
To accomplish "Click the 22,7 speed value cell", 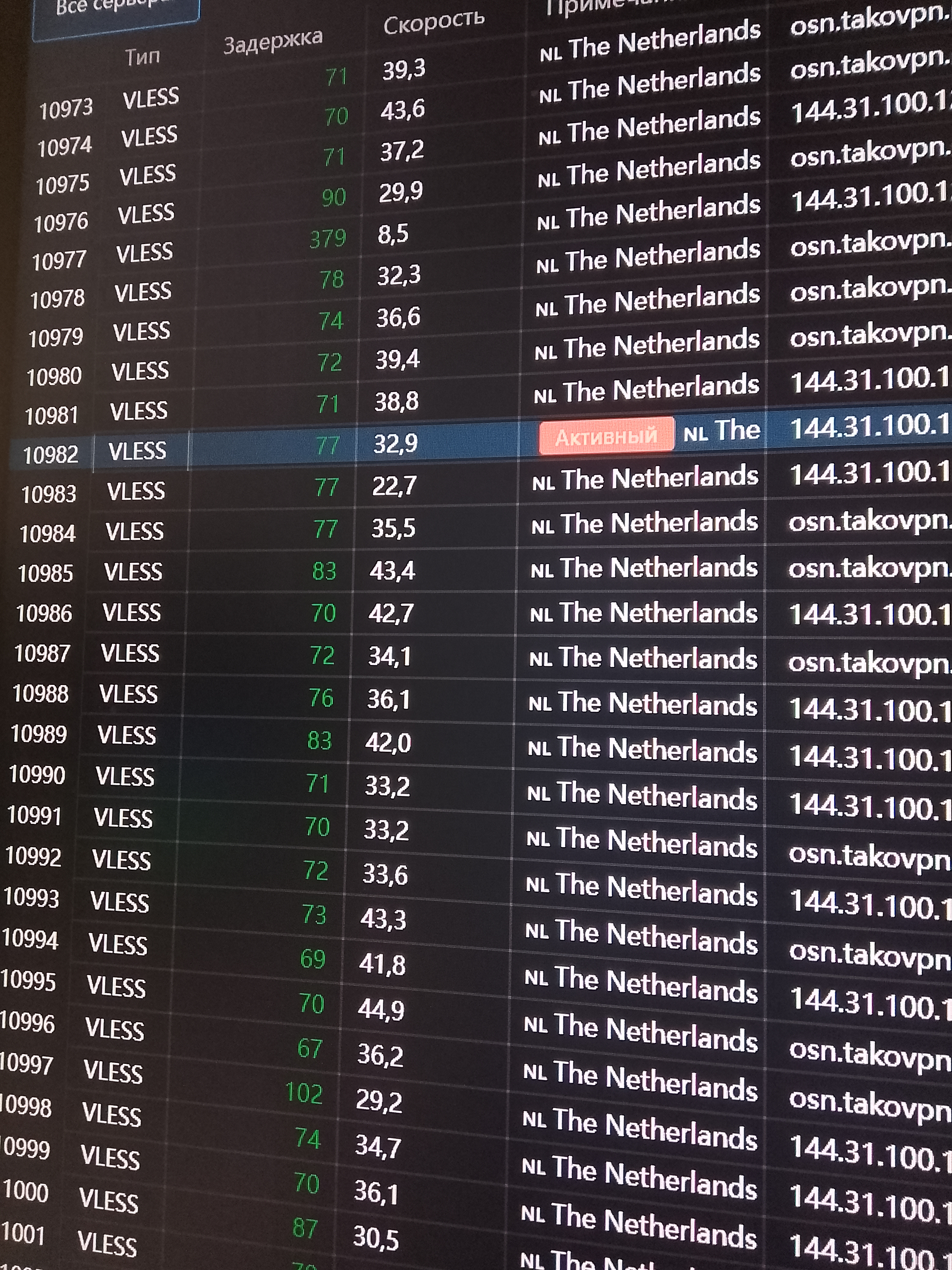I will pyautogui.click(x=394, y=486).
